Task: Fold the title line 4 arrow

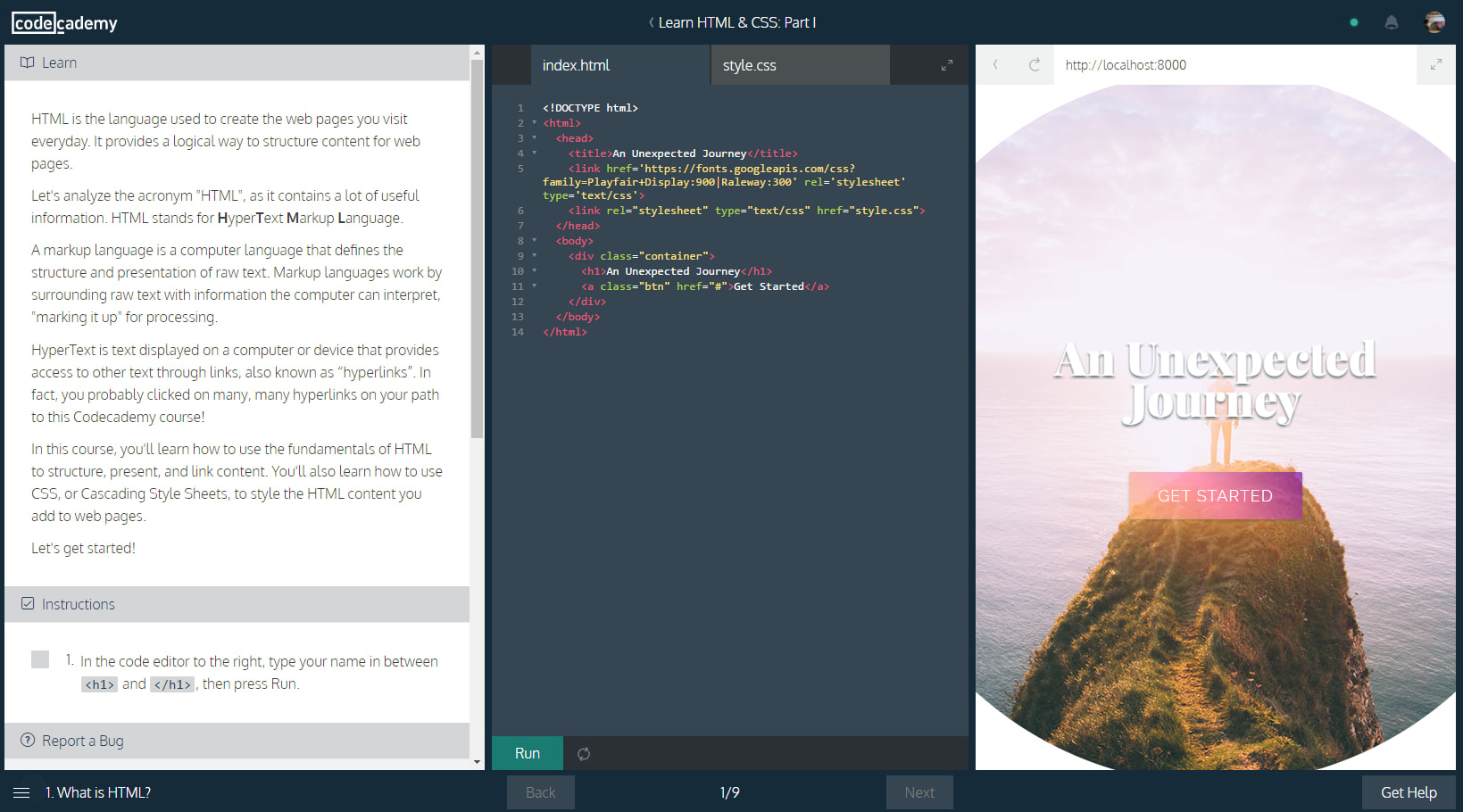Action: (535, 153)
